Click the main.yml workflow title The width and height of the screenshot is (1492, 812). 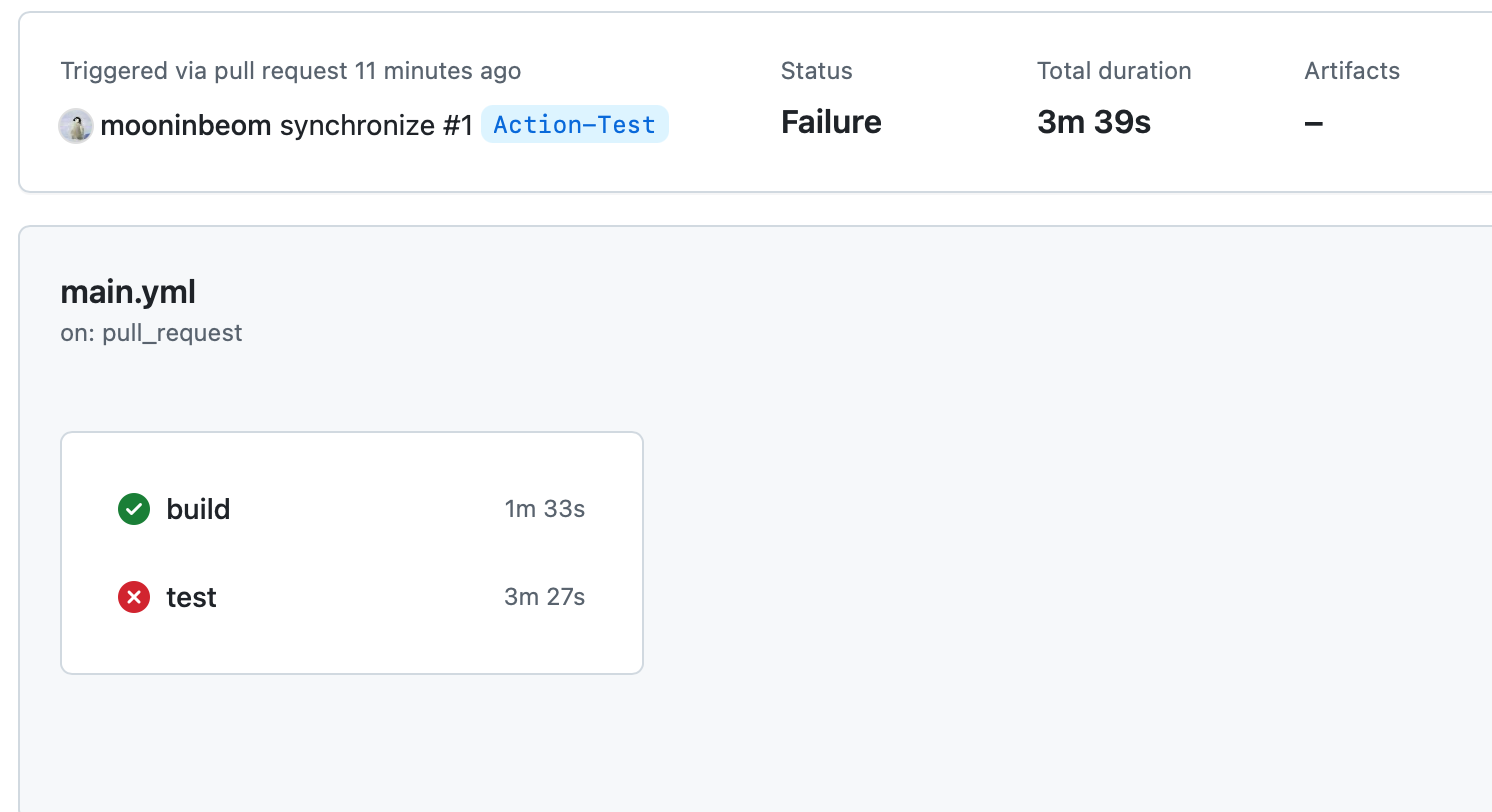coord(128,292)
